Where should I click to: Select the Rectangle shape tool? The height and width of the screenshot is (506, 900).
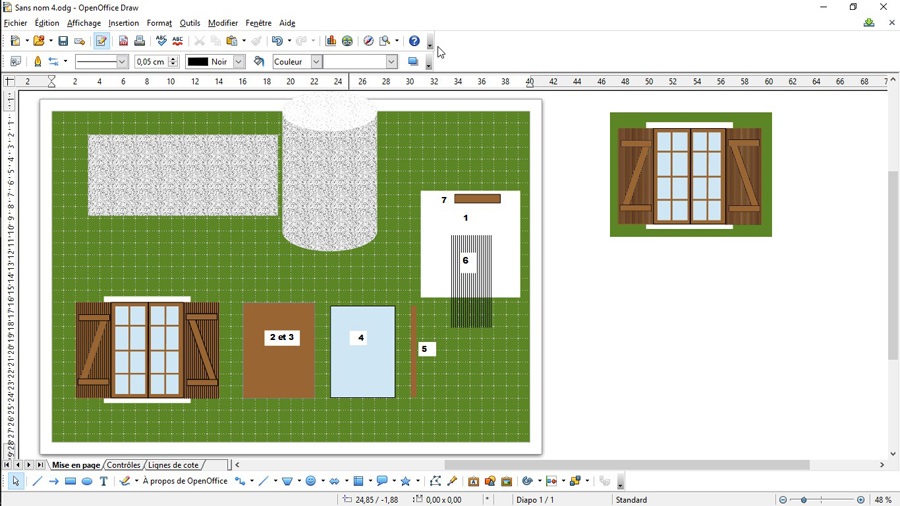point(70,481)
